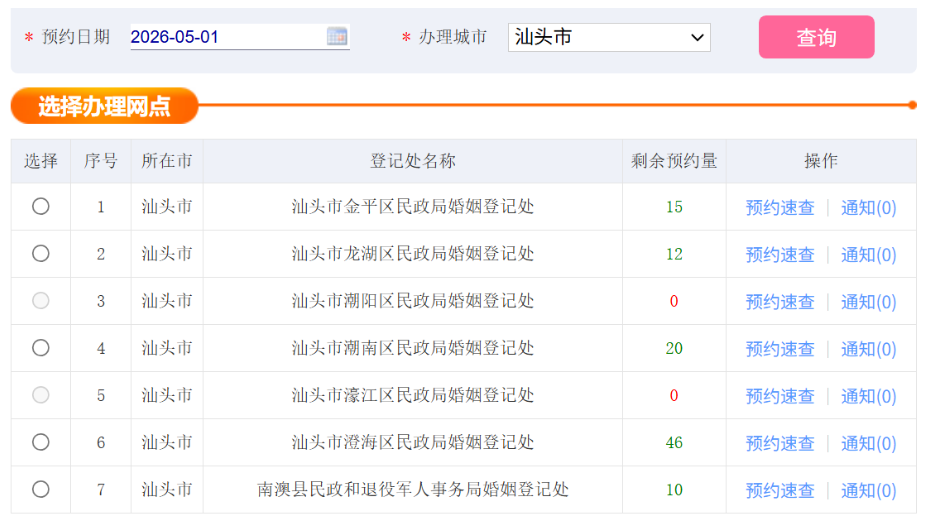Image resolution: width=931 pixels, height=520 pixels.
Task: Click text 南澳县民政和退役军人事务局婚姻登记处
Action: [x=413, y=489]
